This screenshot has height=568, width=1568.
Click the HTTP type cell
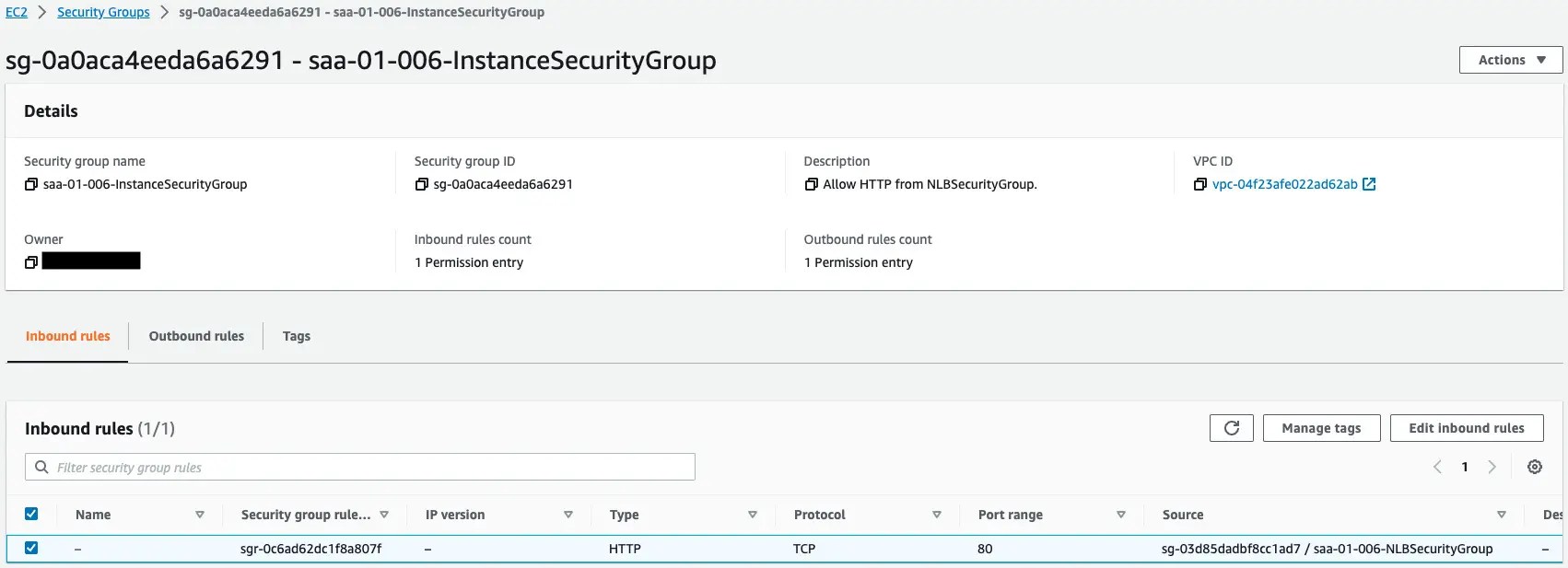point(625,549)
